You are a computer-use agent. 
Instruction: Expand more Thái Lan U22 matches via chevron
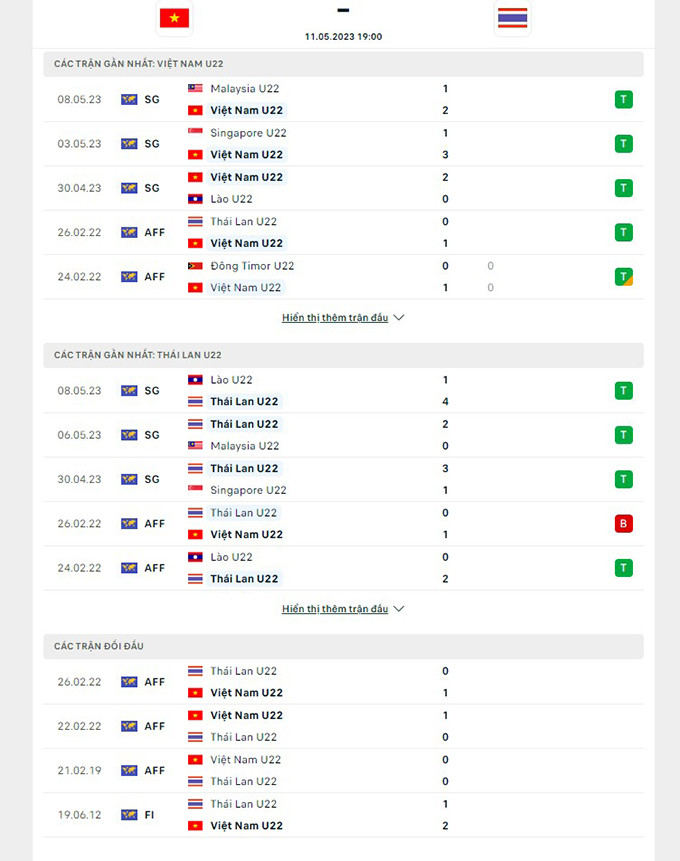pos(399,609)
